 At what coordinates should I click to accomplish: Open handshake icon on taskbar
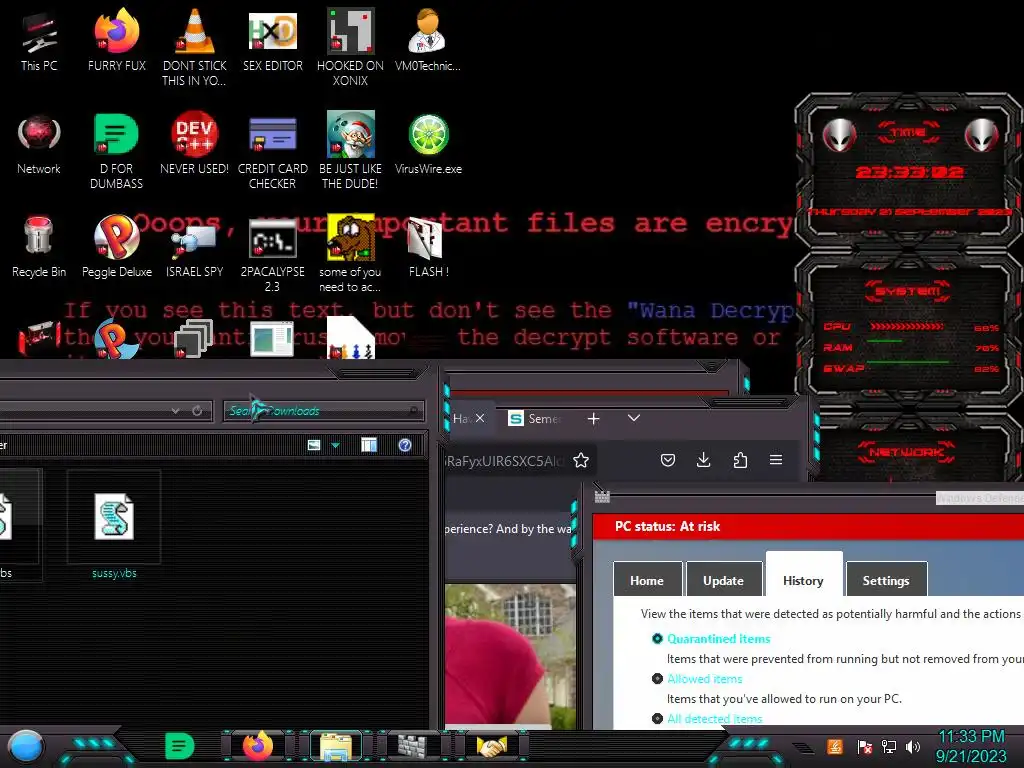coord(492,746)
